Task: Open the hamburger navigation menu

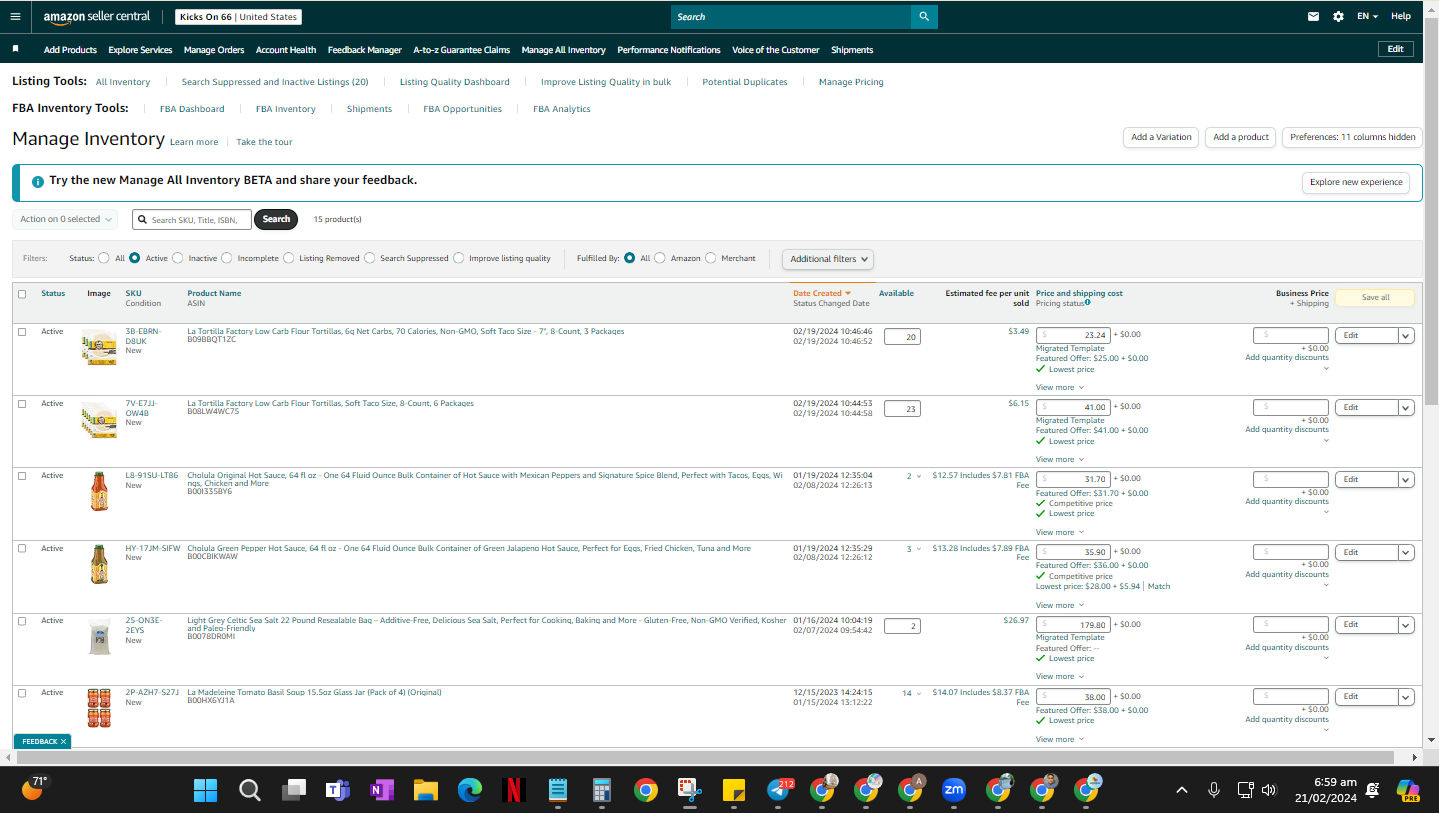Action: pyautogui.click(x=15, y=16)
